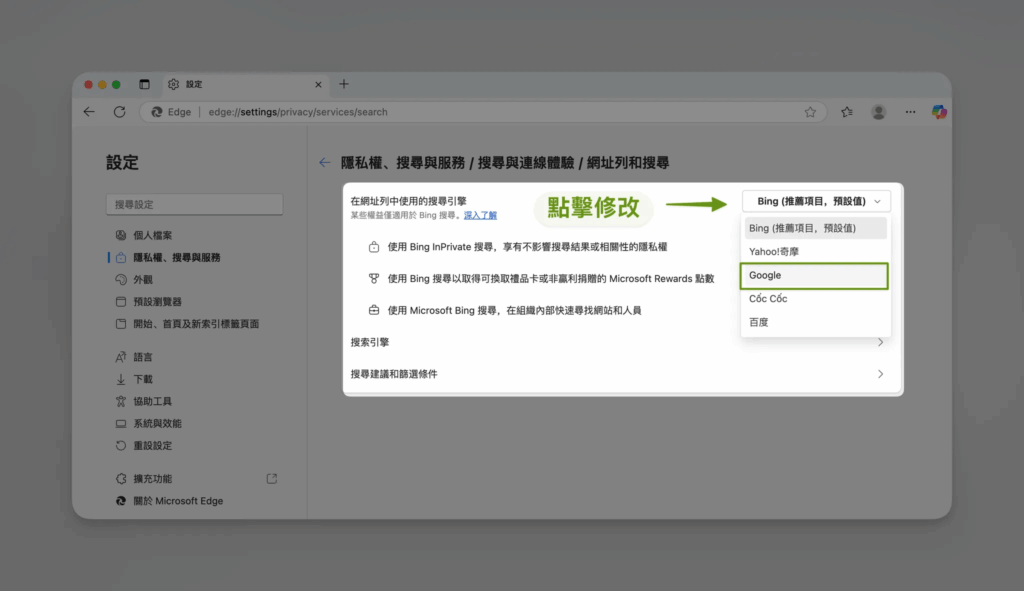Click the 在網址列中使用的搜尋引擎 label
1024x591 pixels.
click(x=408, y=201)
